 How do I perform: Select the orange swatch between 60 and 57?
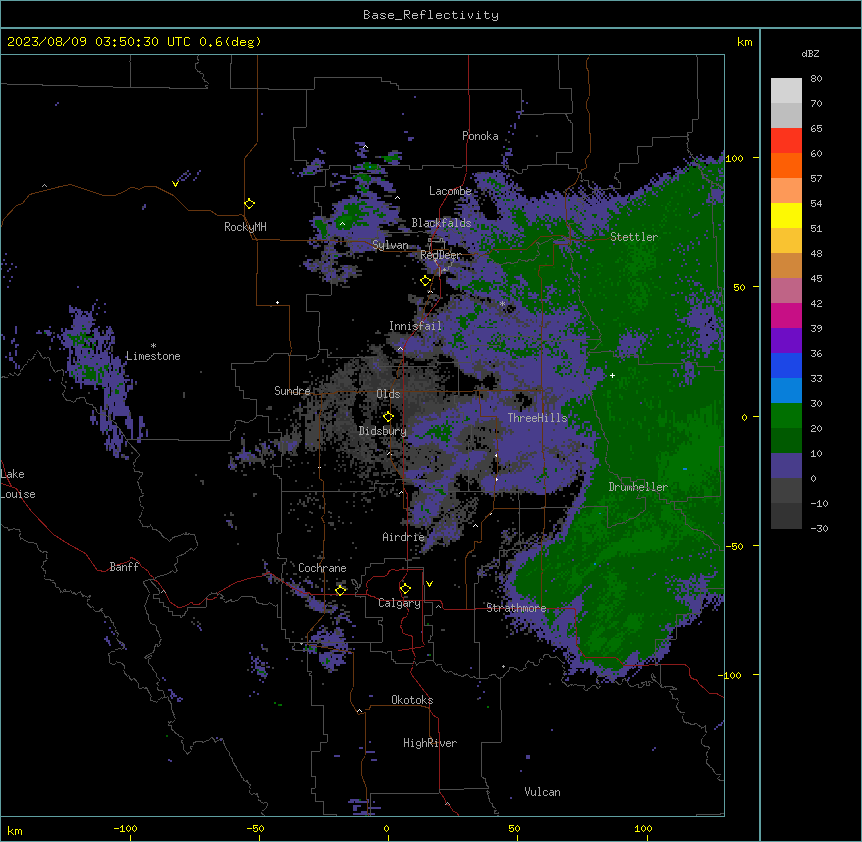(x=786, y=165)
